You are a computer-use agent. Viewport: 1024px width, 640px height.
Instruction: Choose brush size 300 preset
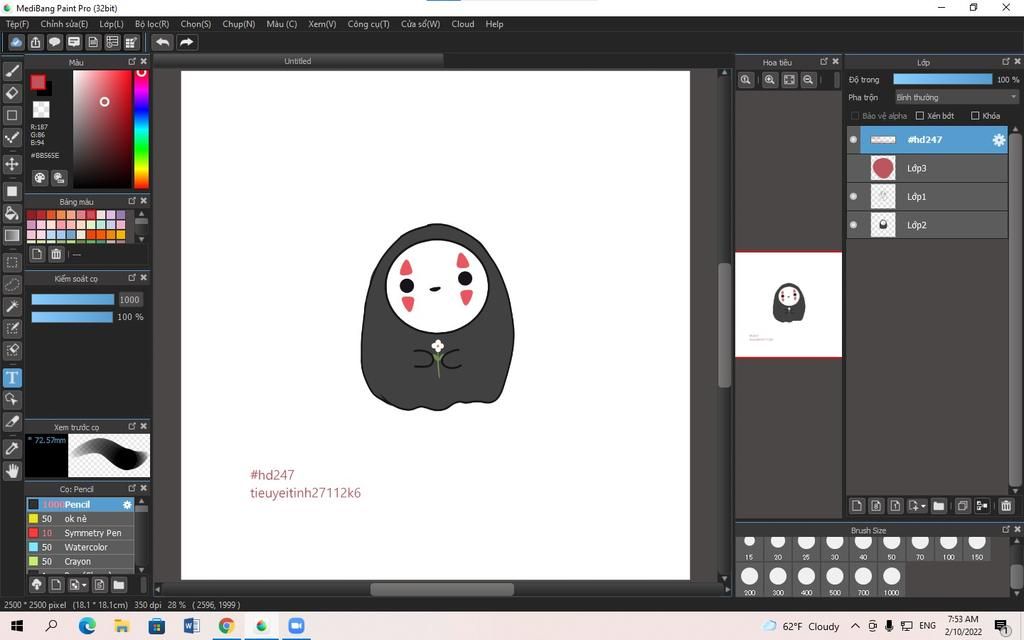[x=778, y=580]
